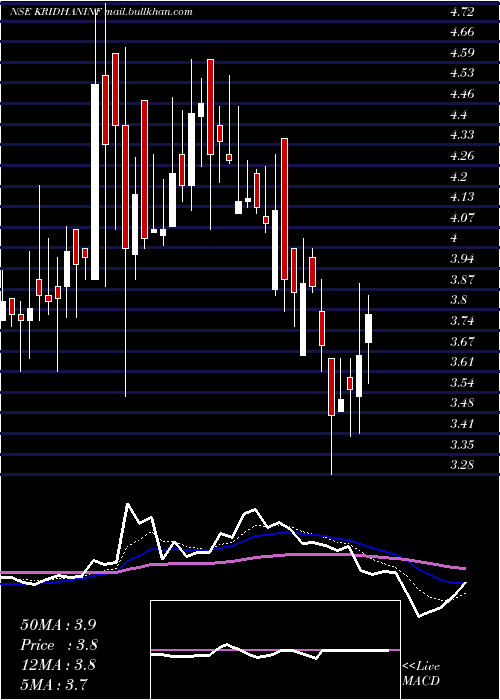Click the <<Live MACD label

click(421, 674)
